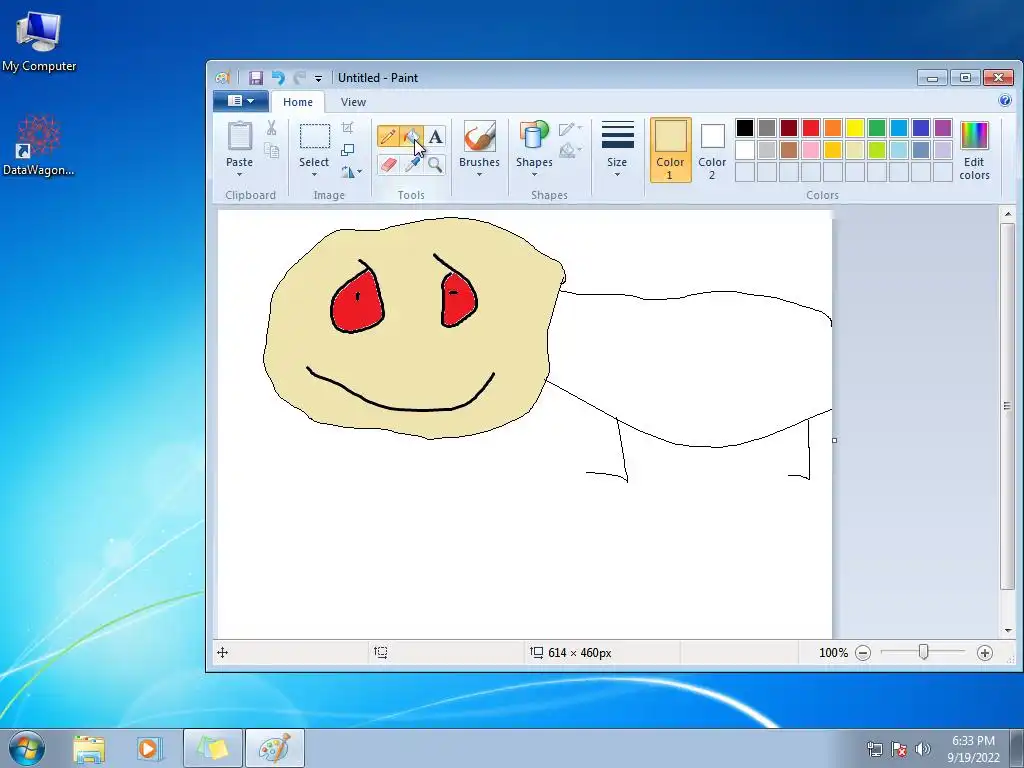Select the Text tool
This screenshot has height=768, width=1024.
(x=435, y=136)
